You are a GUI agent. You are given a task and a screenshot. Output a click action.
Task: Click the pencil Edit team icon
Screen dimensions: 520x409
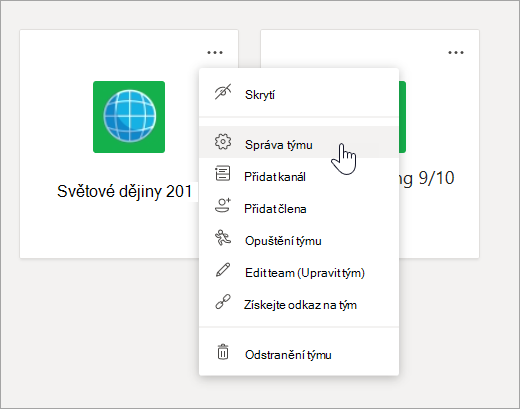point(223,270)
